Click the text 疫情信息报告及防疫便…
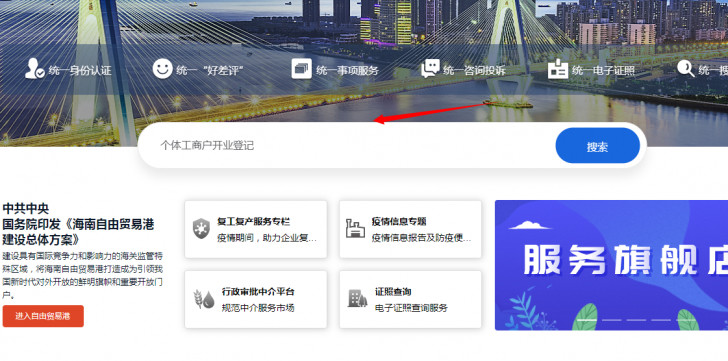The width and height of the screenshot is (728, 361). click(x=422, y=239)
